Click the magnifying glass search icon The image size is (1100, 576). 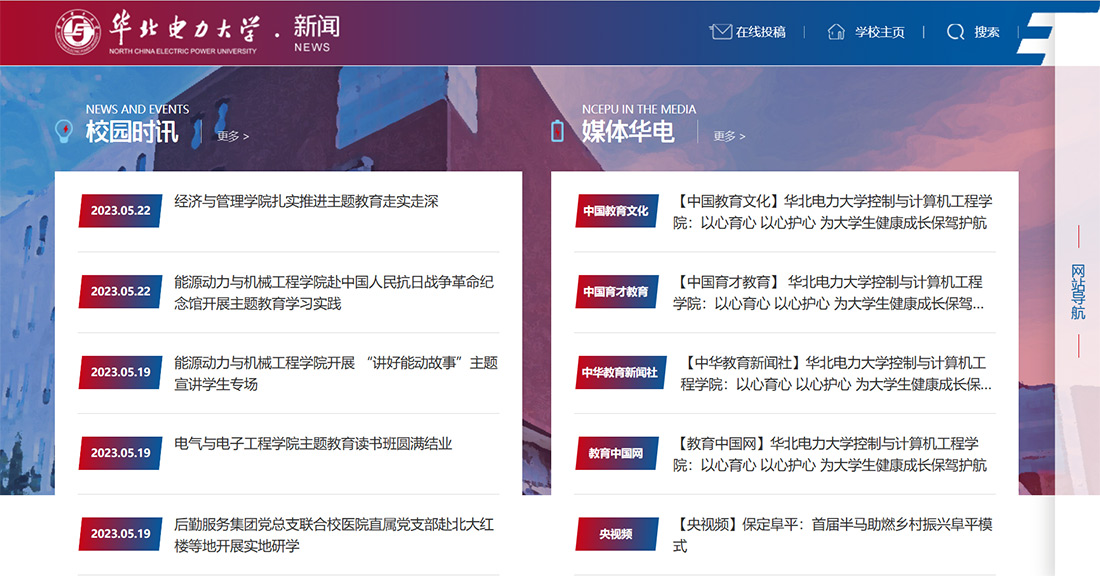[x=956, y=32]
